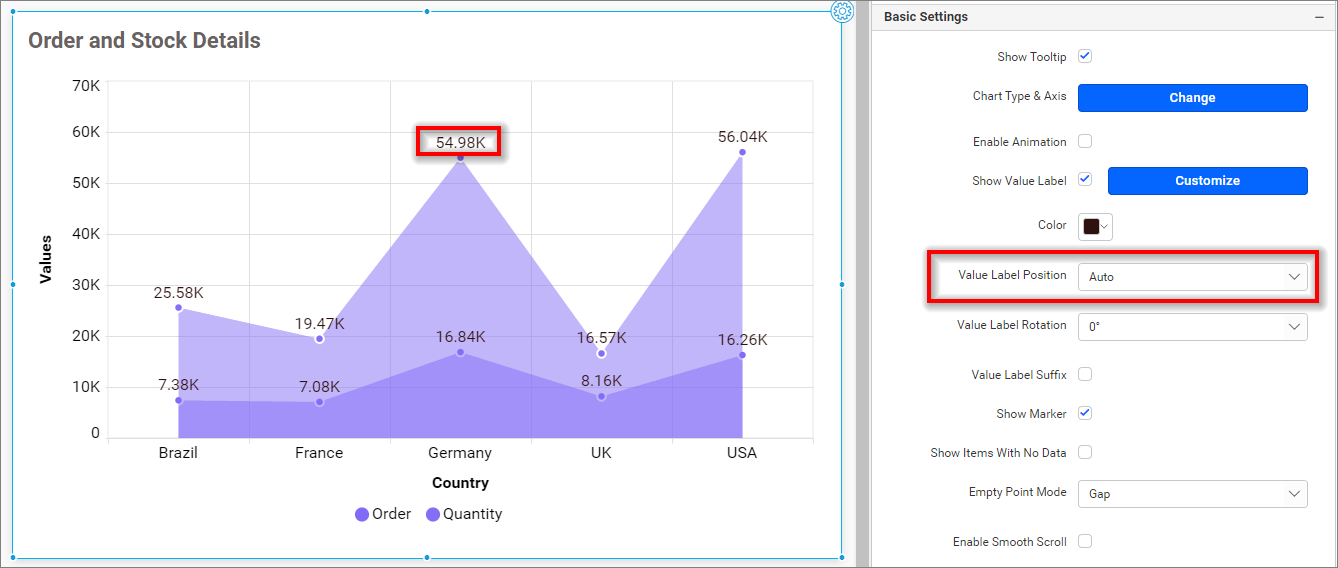The width and height of the screenshot is (1338, 568).
Task: Select the Order and Stock Details title
Action: [x=144, y=41]
